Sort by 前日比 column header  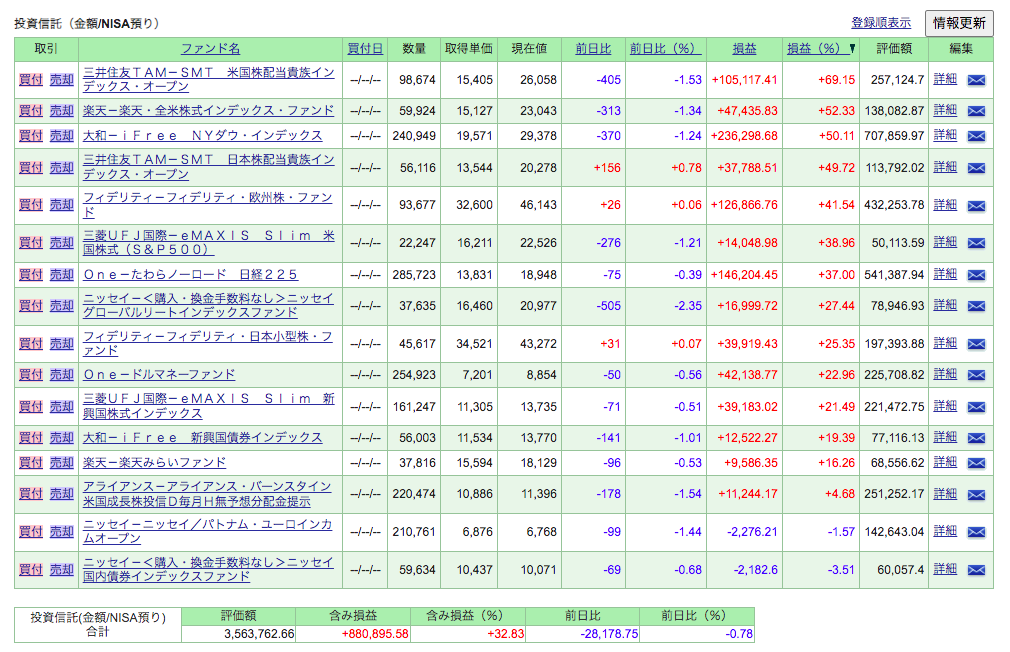point(593,48)
